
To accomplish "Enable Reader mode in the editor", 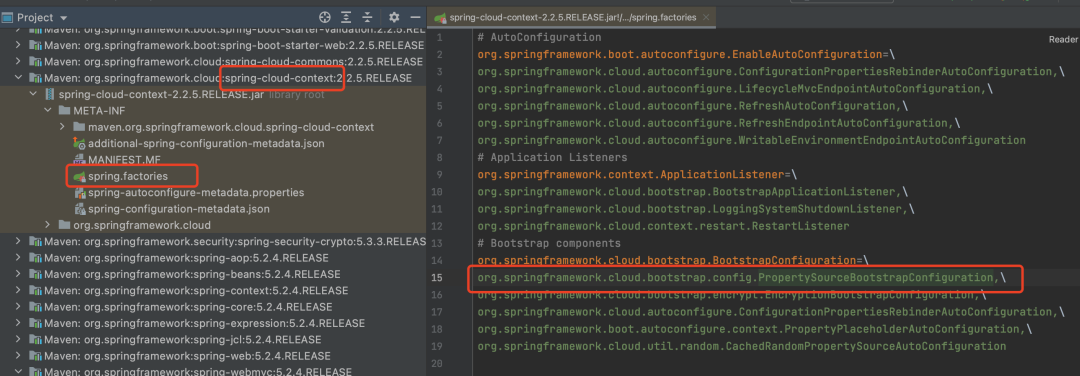I will [x=1063, y=40].
